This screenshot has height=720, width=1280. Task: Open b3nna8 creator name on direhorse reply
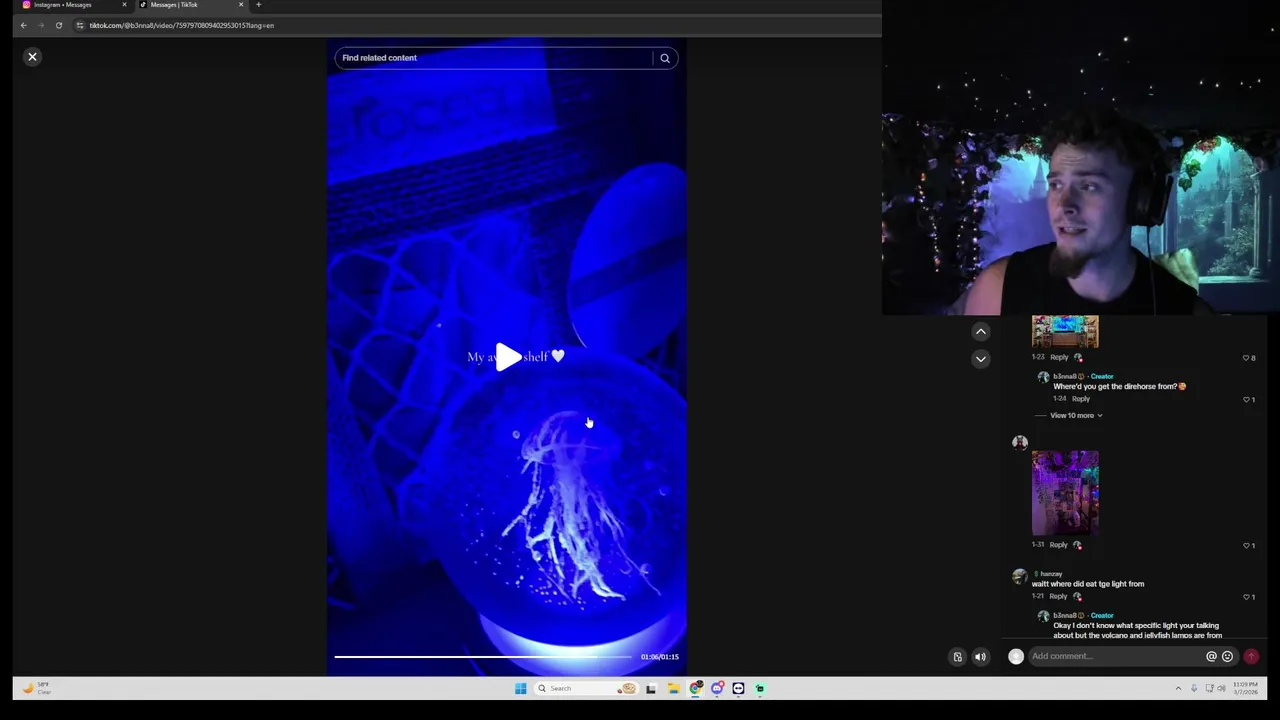[1065, 376]
